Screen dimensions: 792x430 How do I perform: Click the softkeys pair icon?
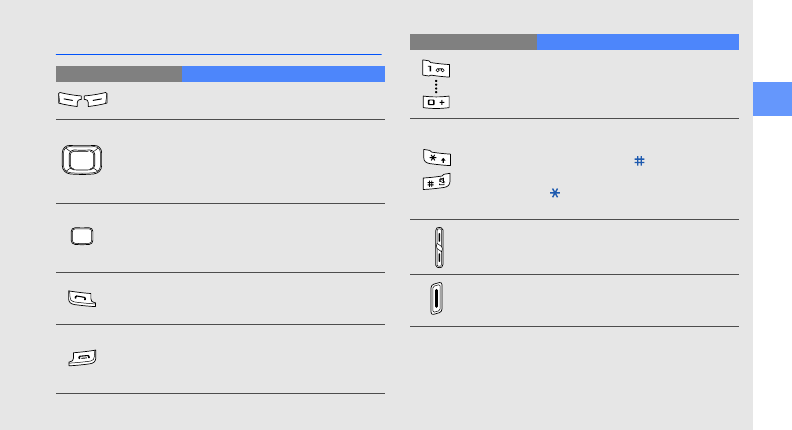point(81,99)
